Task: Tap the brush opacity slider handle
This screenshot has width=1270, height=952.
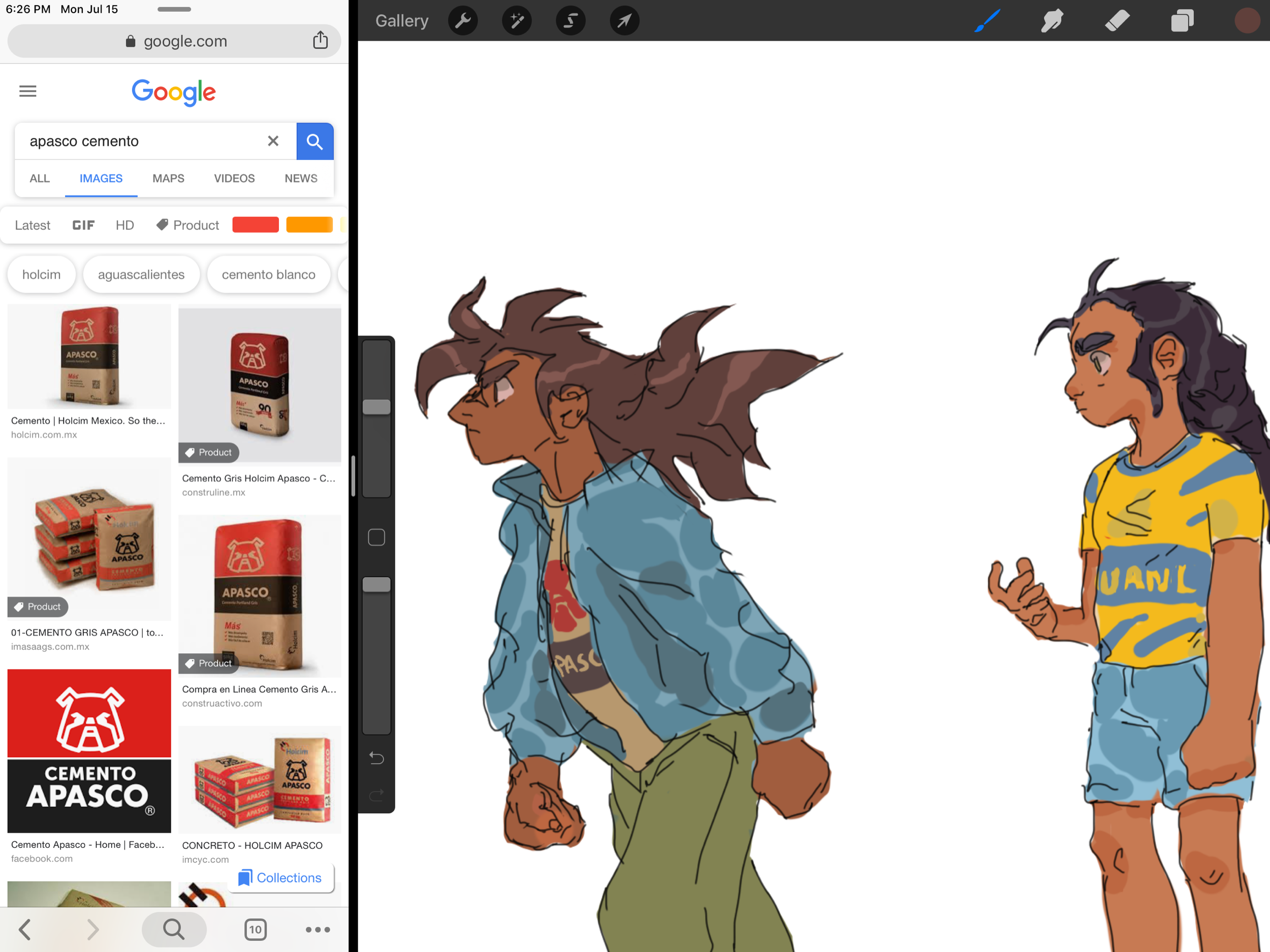Action: pyautogui.click(x=376, y=585)
